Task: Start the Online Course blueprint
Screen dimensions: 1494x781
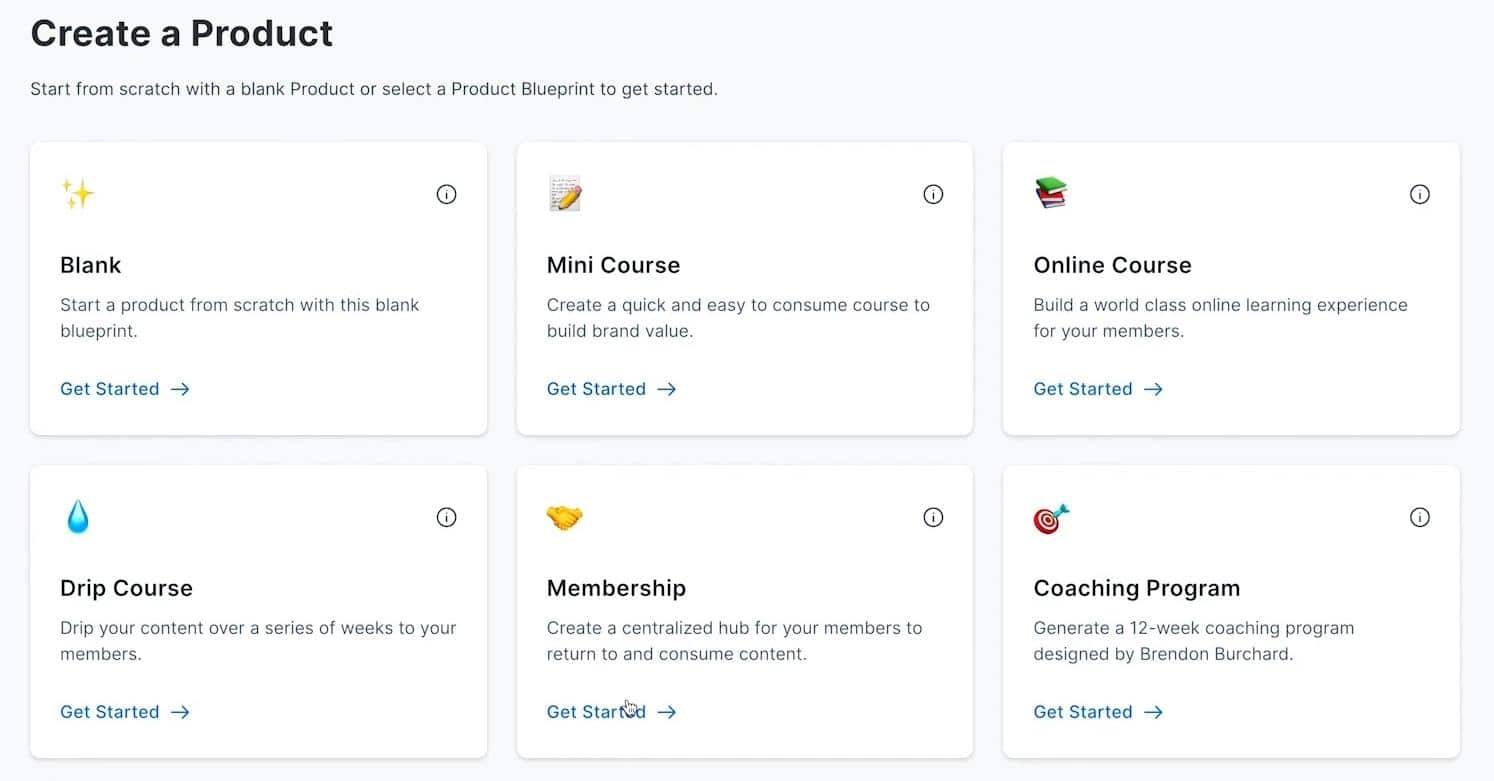Action: [x=1097, y=389]
